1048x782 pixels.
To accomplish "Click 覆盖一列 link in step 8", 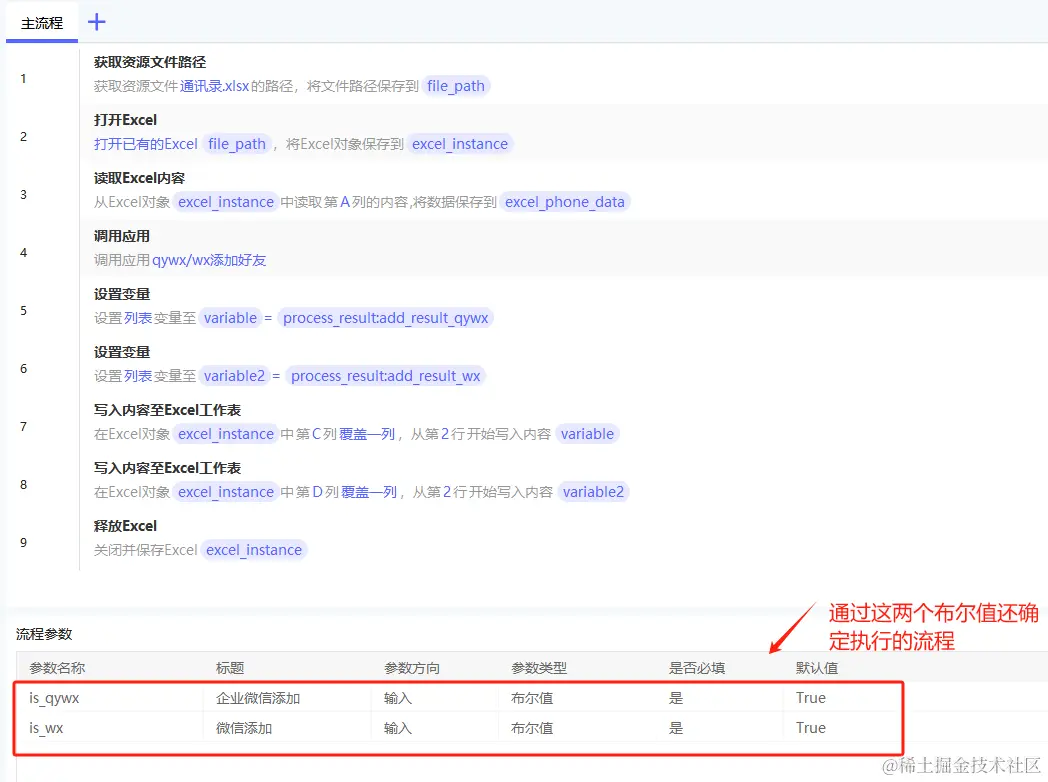I will [x=369, y=493].
